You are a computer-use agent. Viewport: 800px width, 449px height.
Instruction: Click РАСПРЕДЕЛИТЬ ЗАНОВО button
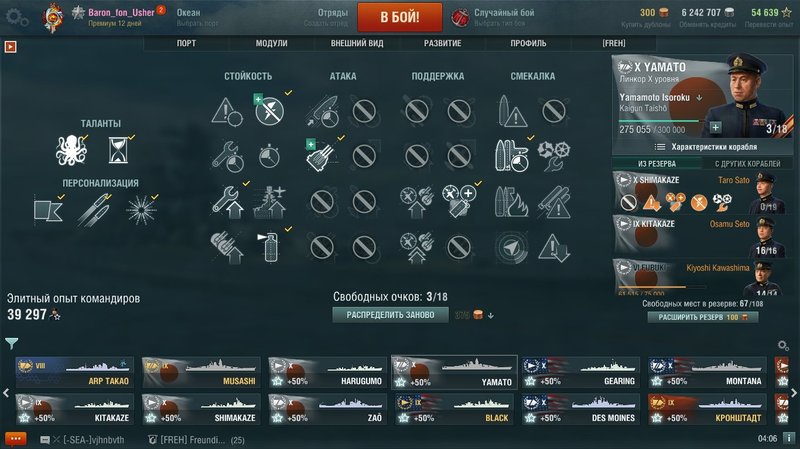(390, 315)
